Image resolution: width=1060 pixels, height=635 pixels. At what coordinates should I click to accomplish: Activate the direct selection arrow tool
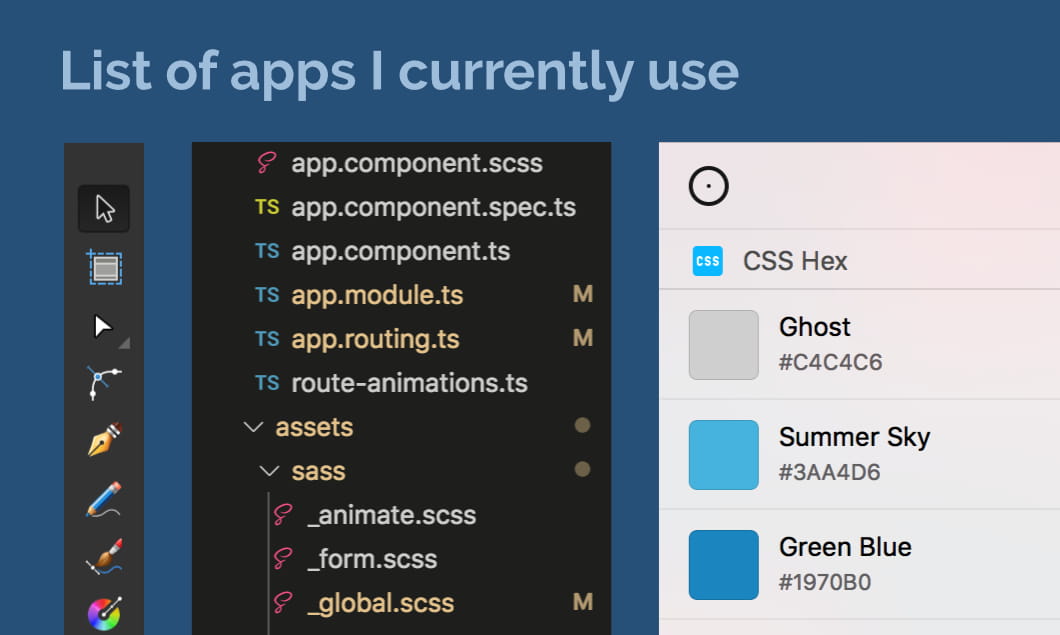coord(104,324)
